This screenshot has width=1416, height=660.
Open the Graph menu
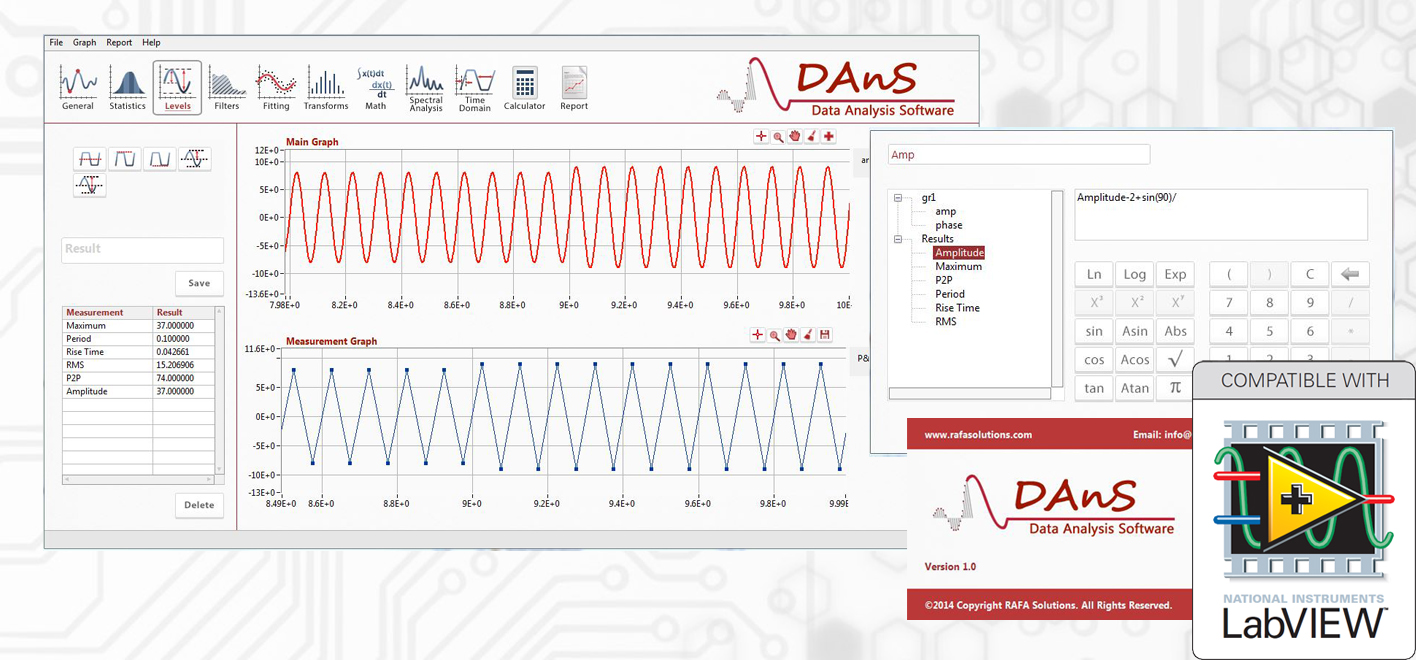85,43
